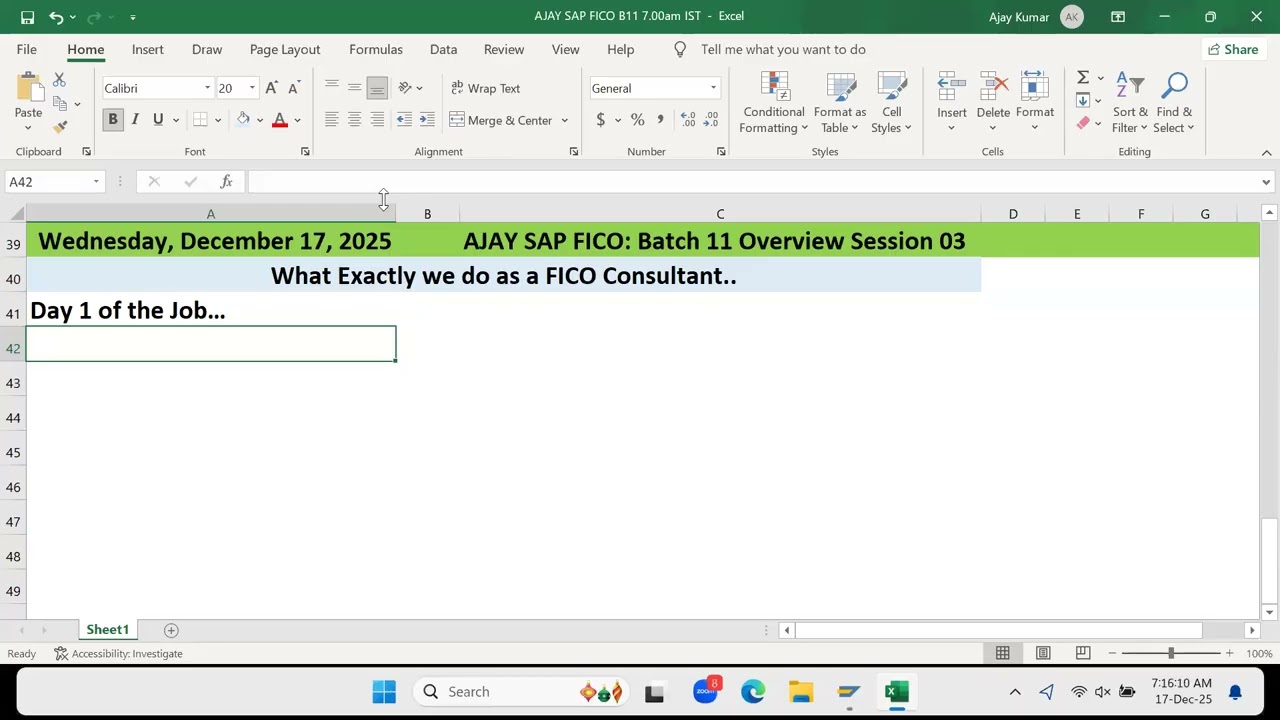Click the zoom slider handle
This screenshot has height=720, width=1280.
(x=1171, y=653)
